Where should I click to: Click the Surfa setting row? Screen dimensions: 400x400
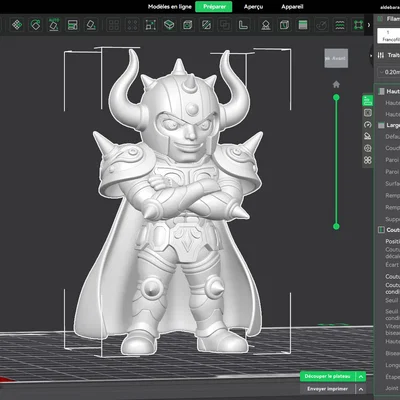392,184
